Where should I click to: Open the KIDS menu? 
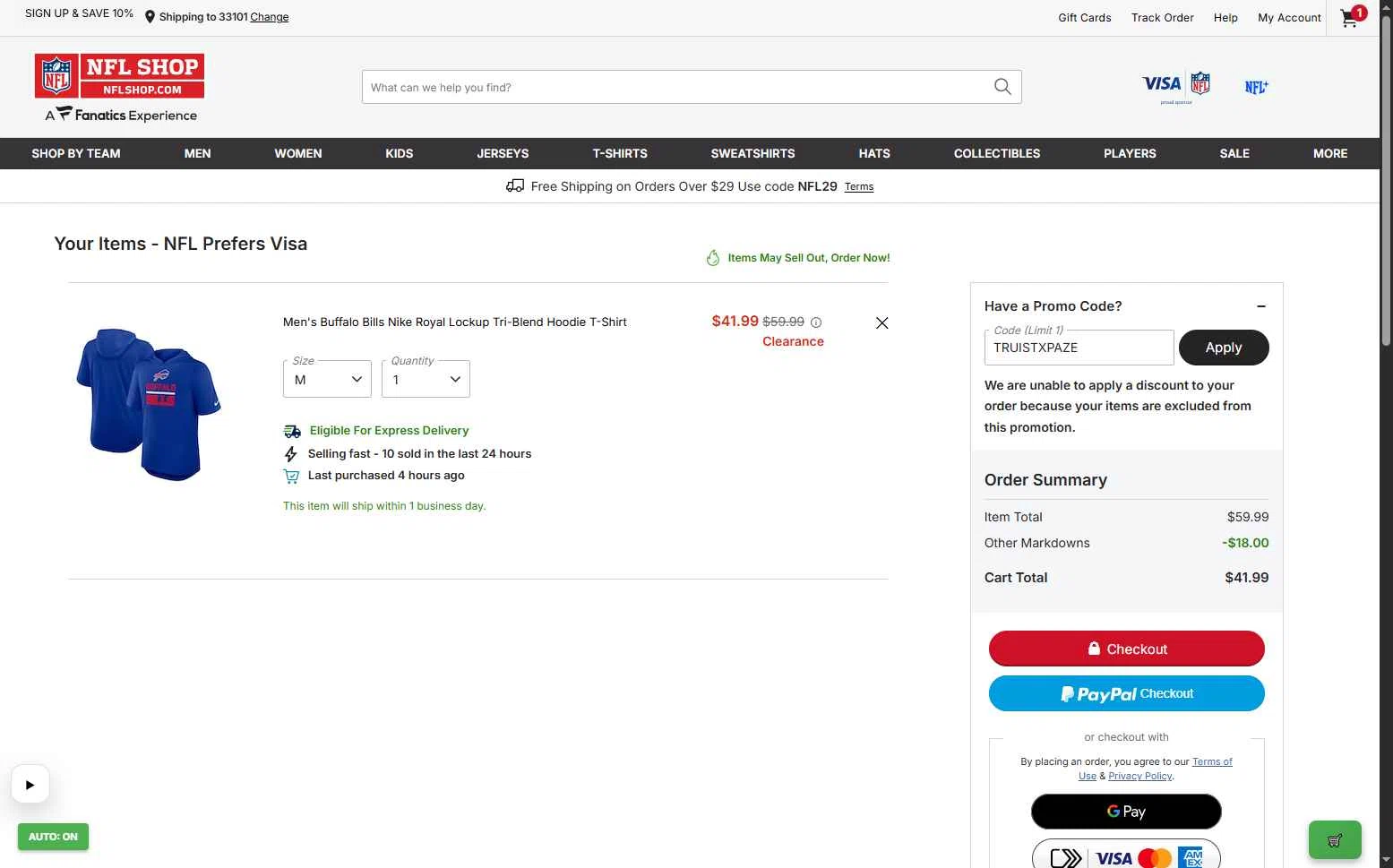pyautogui.click(x=400, y=153)
